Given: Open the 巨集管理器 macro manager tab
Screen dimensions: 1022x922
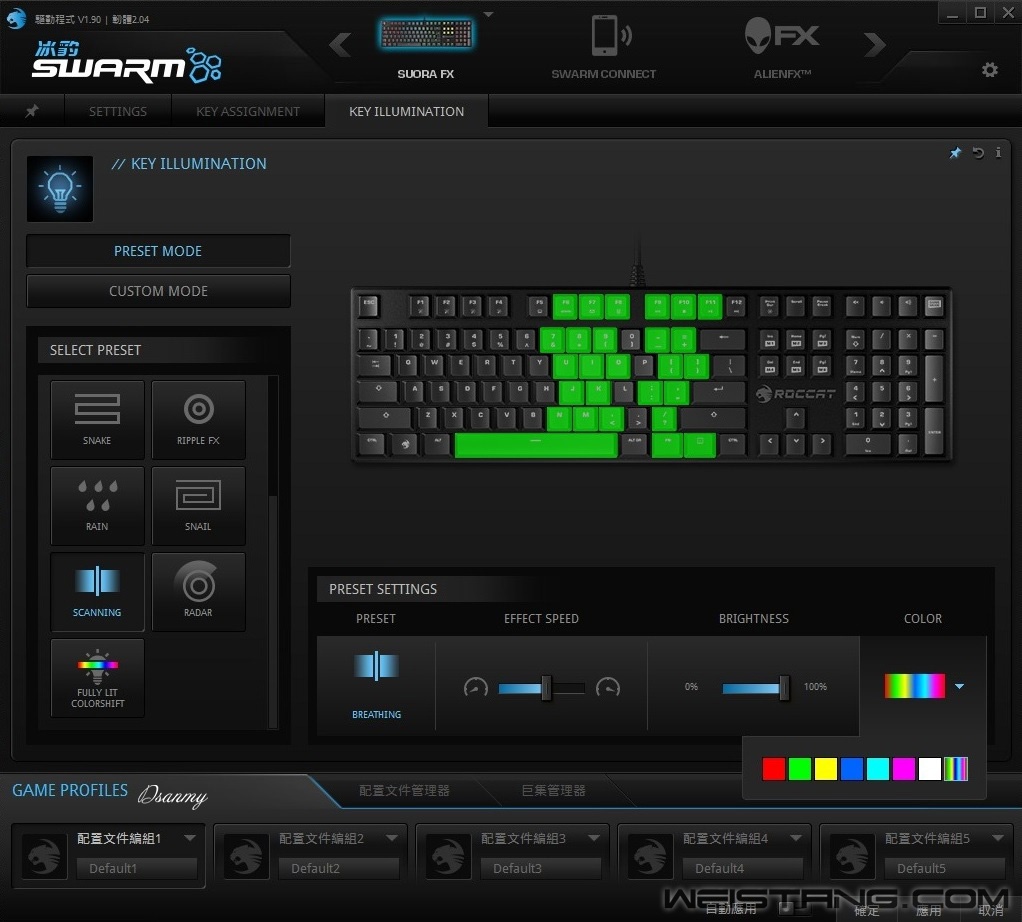Looking at the screenshot, I should (553, 790).
